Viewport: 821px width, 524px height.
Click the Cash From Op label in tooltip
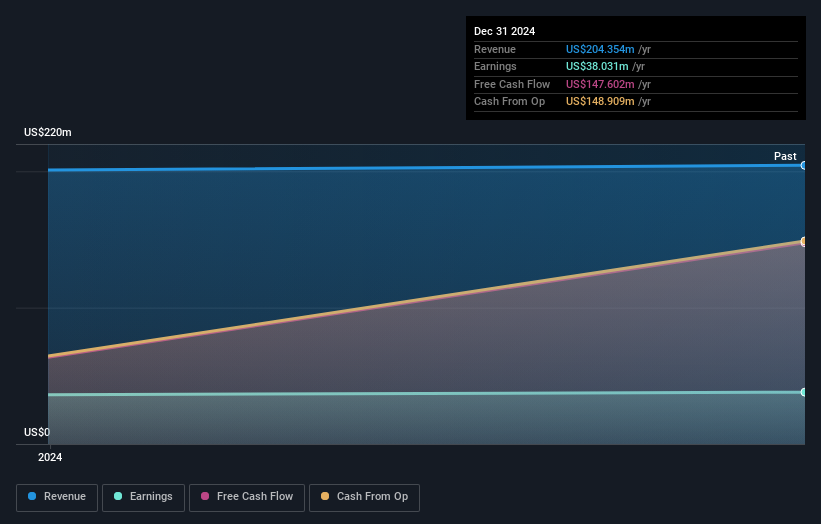pyautogui.click(x=509, y=102)
